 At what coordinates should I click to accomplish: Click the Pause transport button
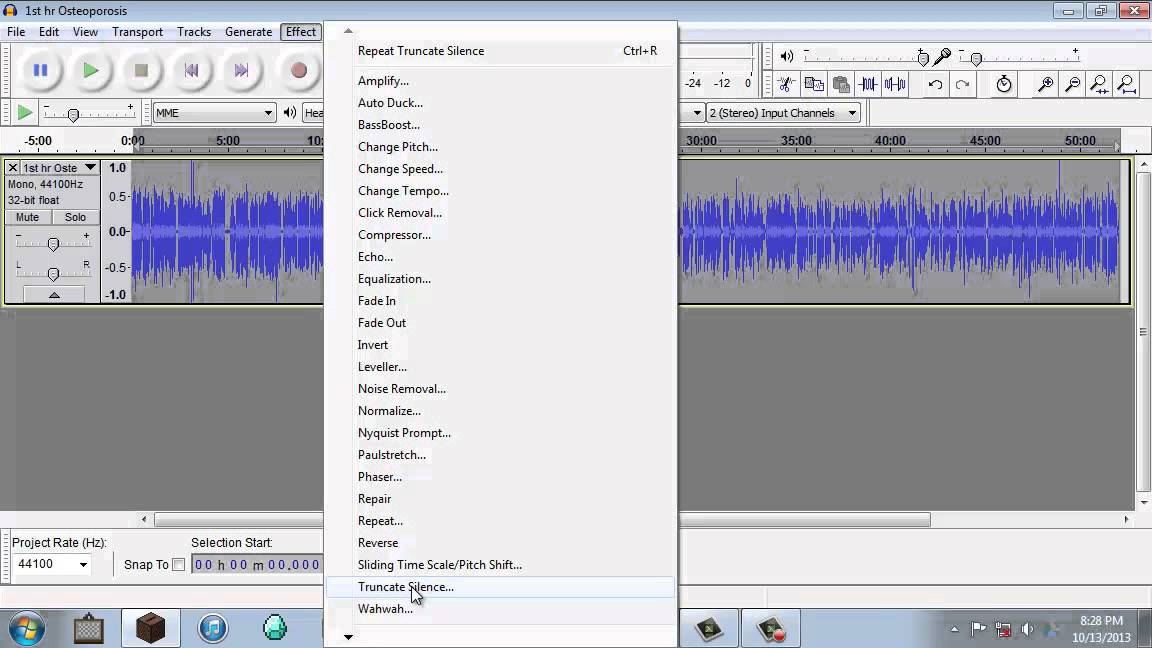40,71
